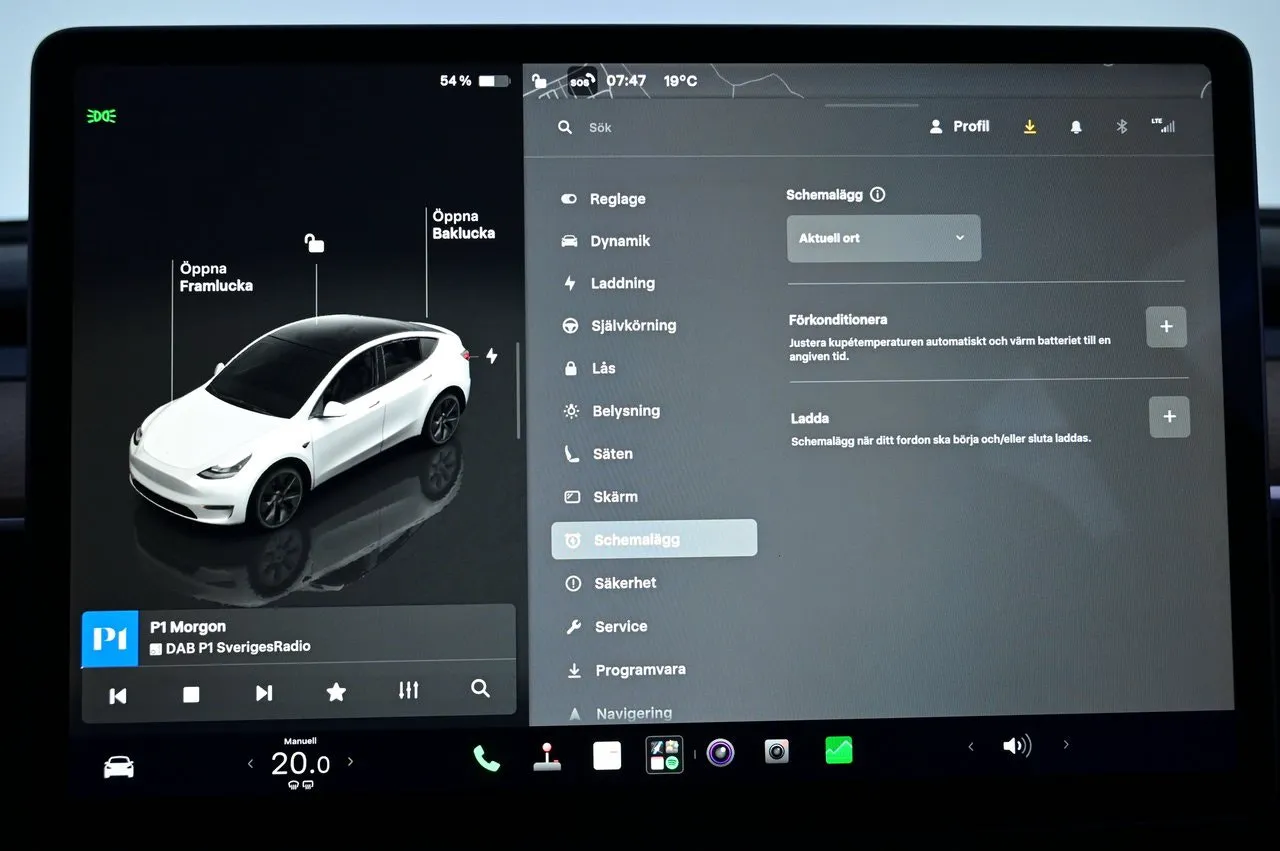The image size is (1280, 851).
Task: Open the Profil driver profile menu
Action: pyautogui.click(x=959, y=126)
